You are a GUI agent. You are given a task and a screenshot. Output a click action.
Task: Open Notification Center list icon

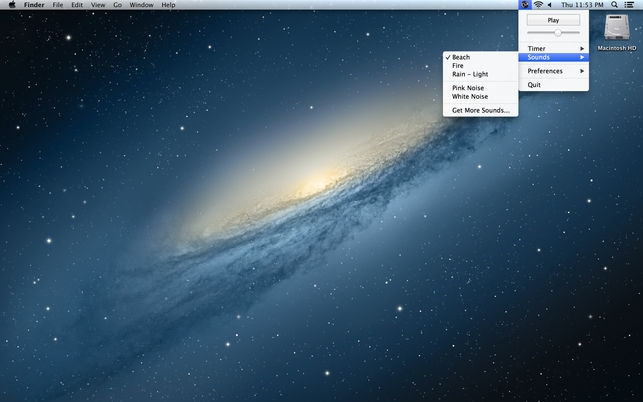click(x=631, y=5)
